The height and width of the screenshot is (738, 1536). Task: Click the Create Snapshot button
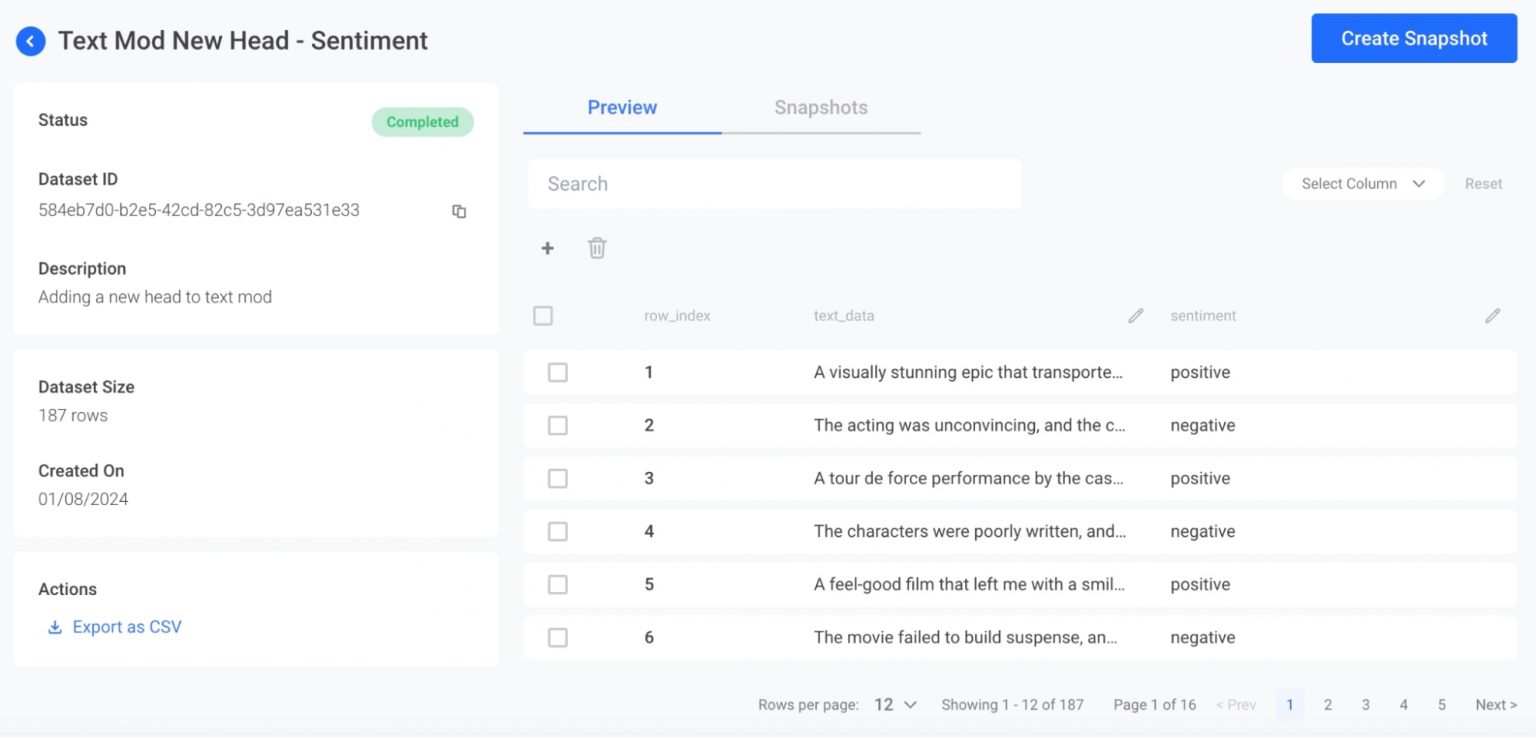(1413, 38)
